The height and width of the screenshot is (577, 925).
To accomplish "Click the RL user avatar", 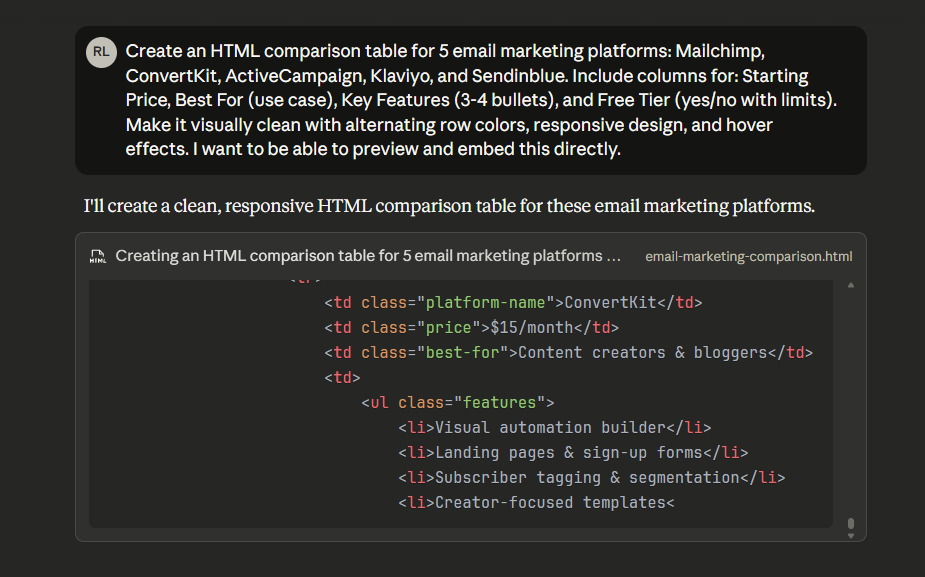I will coord(100,52).
